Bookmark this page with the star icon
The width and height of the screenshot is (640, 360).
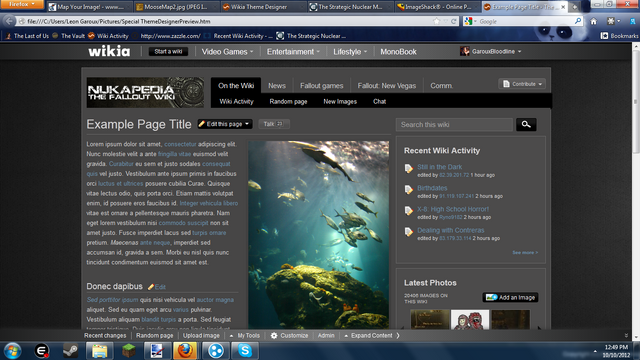pyautogui.click(x=436, y=21)
